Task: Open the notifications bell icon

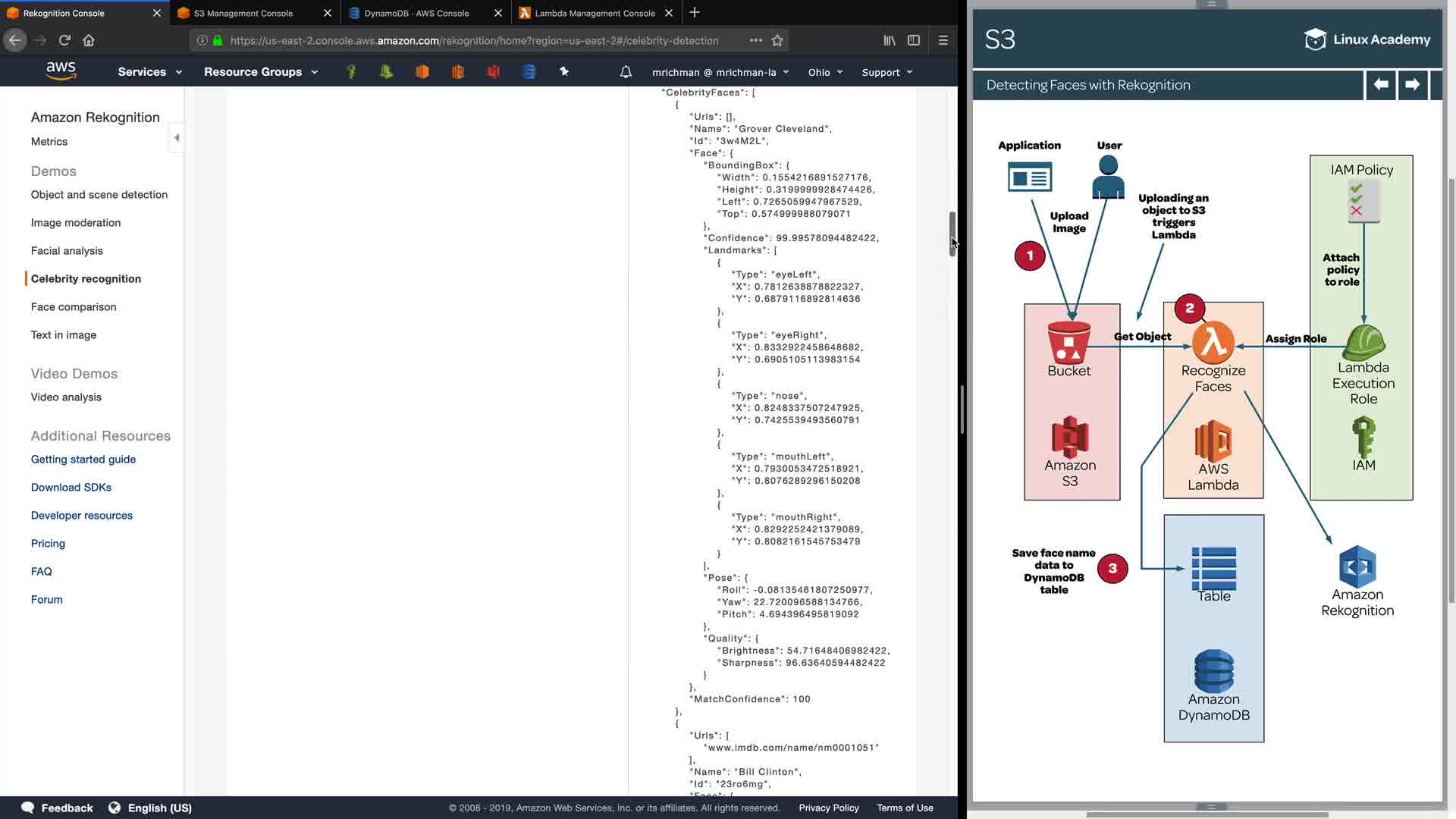Action: coord(626,72)
